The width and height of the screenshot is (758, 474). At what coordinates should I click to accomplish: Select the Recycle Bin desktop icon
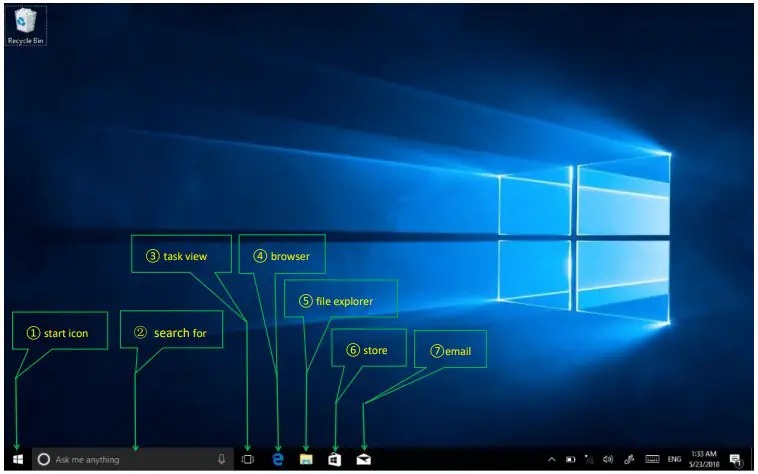(x=26, y=27)
